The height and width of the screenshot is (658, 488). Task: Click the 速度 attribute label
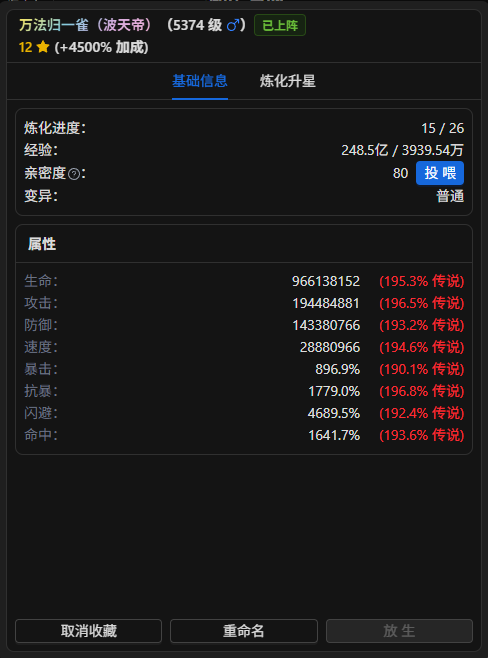click(x=41, y=347)
